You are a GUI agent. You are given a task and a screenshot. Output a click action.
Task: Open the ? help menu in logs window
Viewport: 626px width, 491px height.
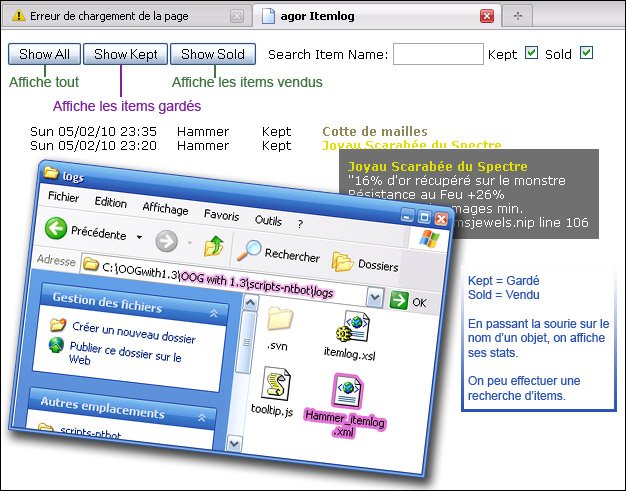pos(300,224)
